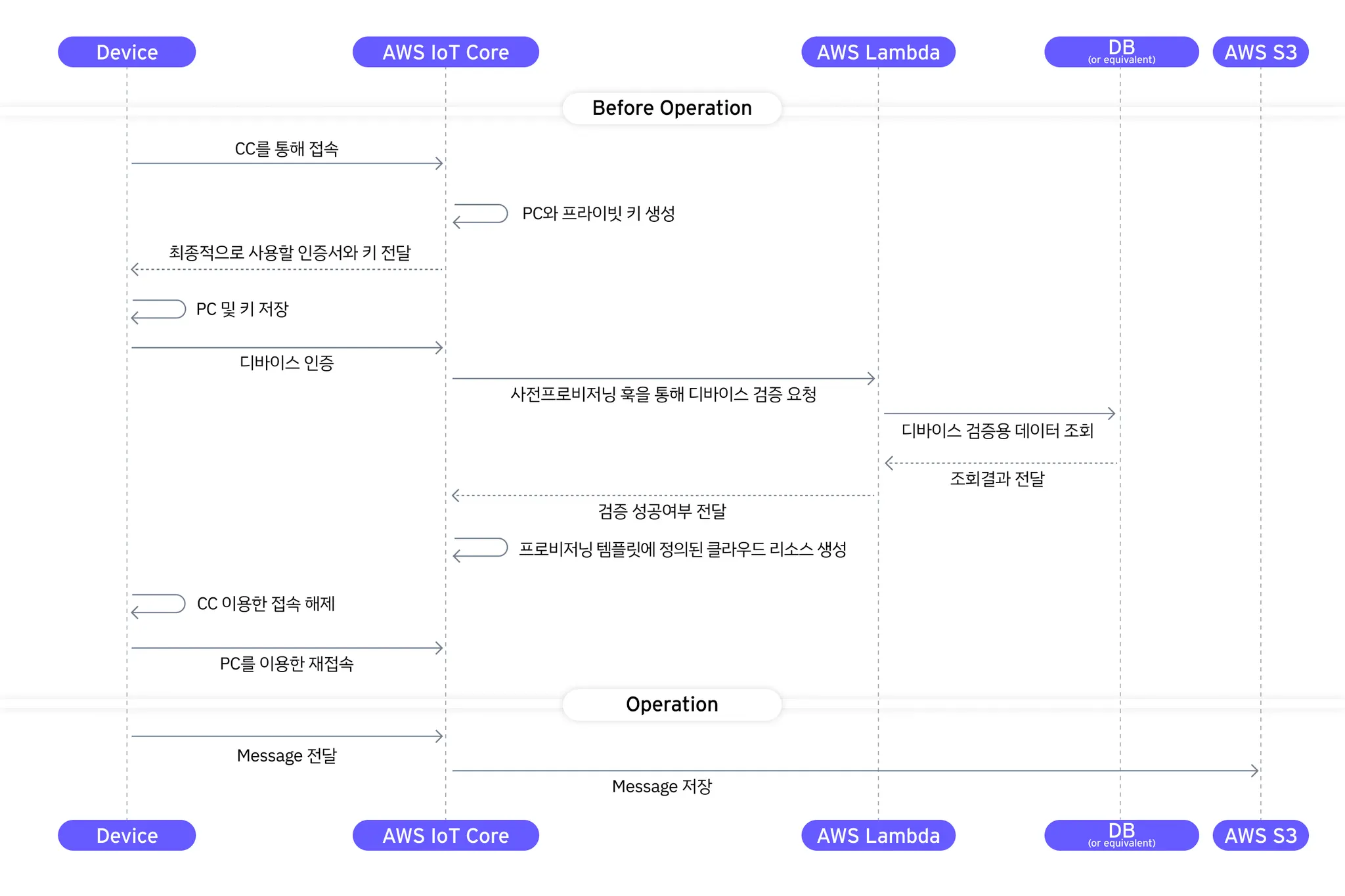
Task: Click the self-loop arrow next to 'PC 및 키 저장'
Action: (x=159, y=310)
